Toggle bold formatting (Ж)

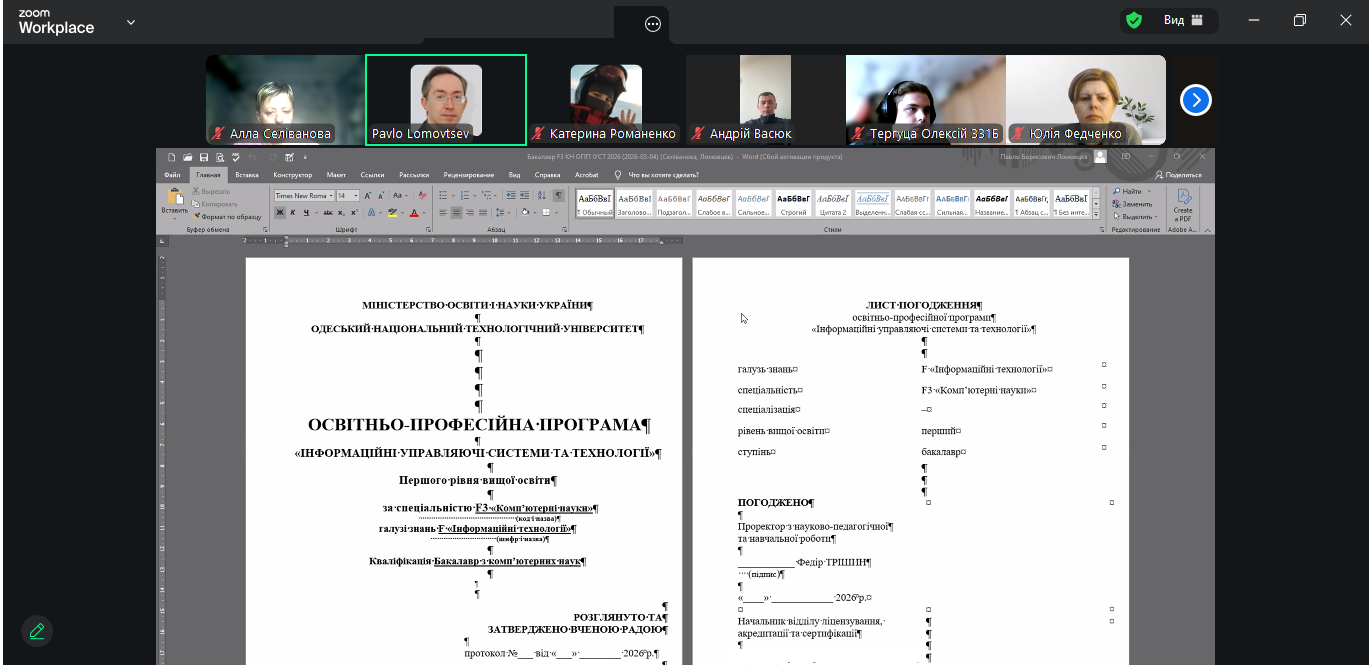point(280,213)
